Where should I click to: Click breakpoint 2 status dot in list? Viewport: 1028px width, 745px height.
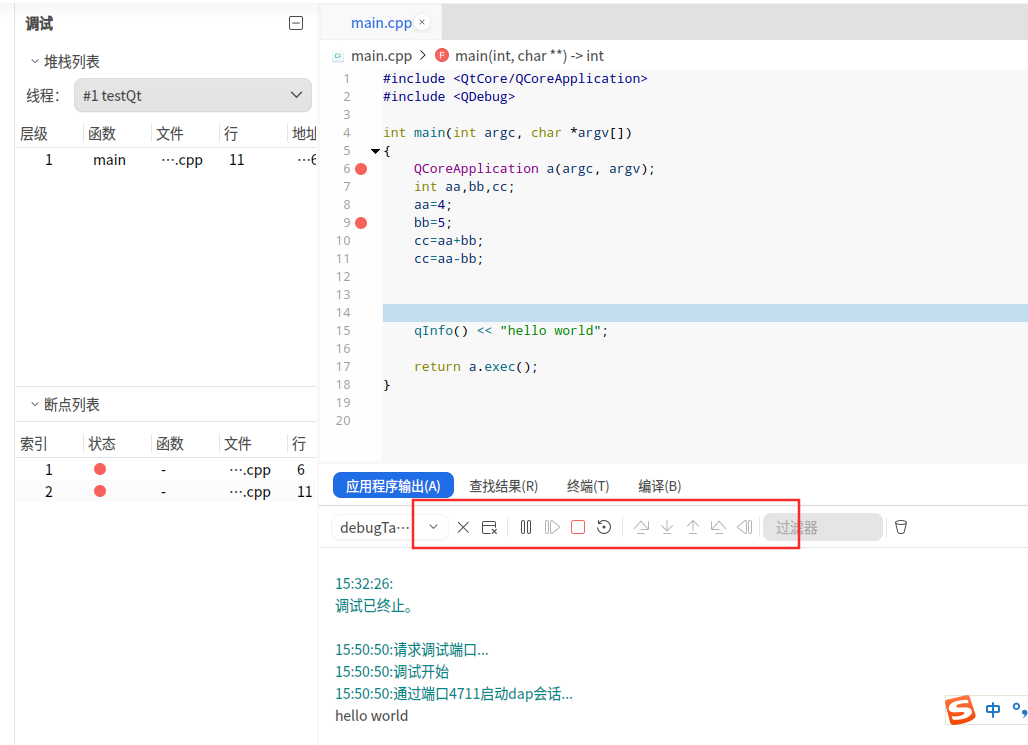click(100, 491)
